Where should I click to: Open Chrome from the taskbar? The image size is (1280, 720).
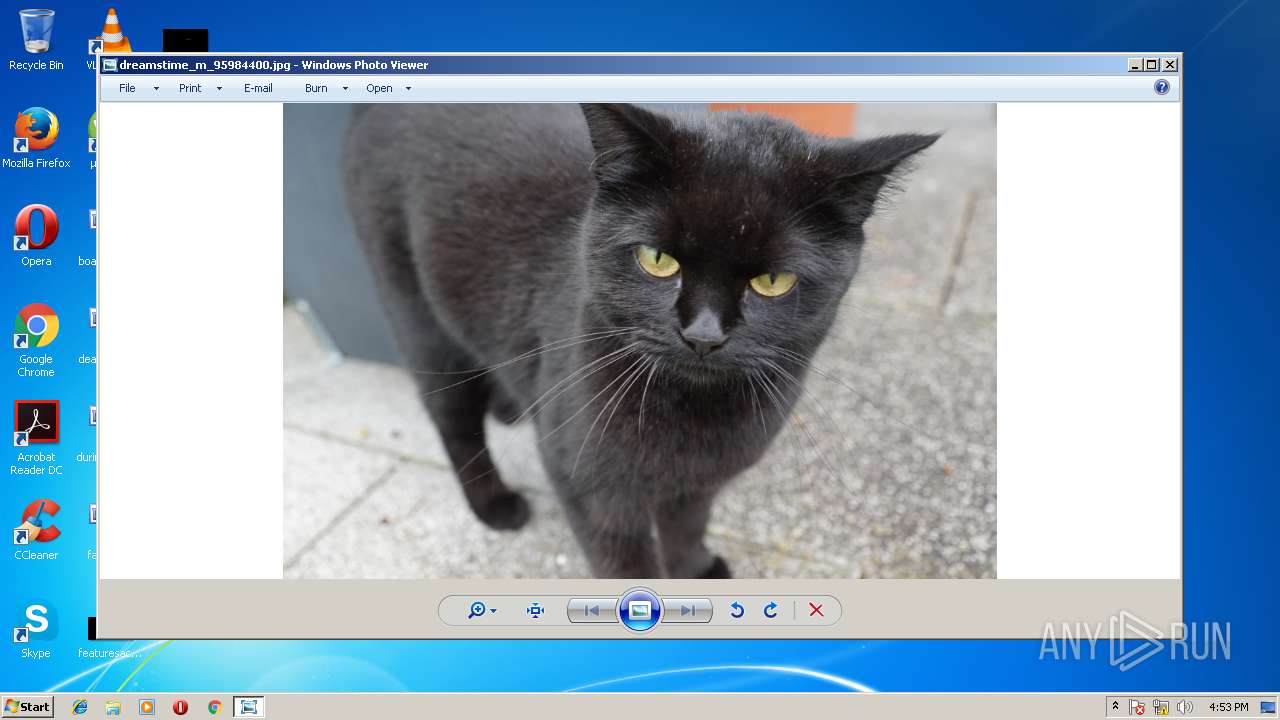click(x=214, y=707)
